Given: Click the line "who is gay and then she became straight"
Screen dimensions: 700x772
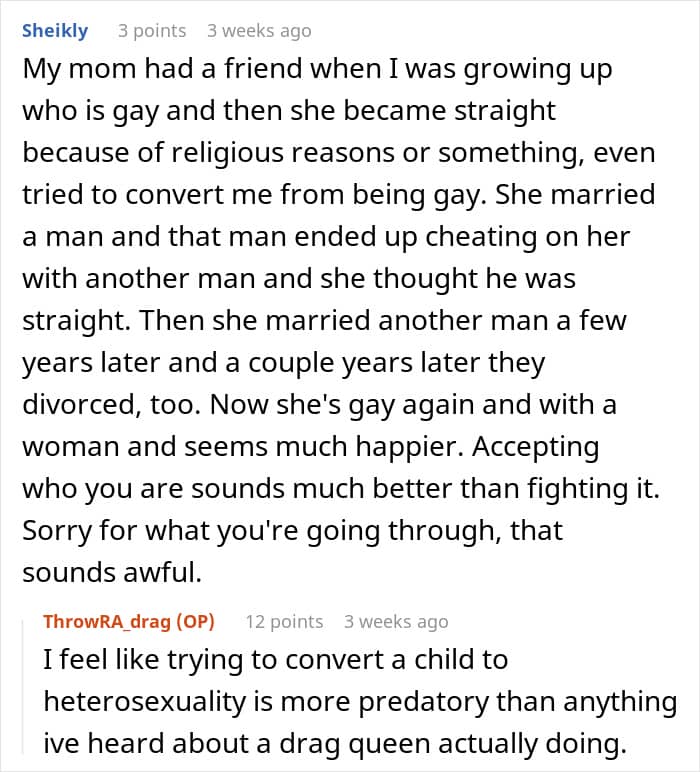Looking at the screenshot, I should (289, 112).
